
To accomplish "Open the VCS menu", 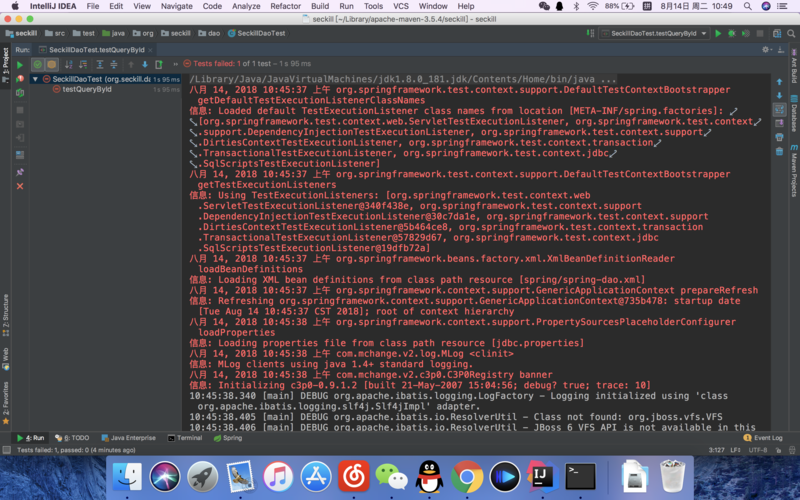I will 401,6.
